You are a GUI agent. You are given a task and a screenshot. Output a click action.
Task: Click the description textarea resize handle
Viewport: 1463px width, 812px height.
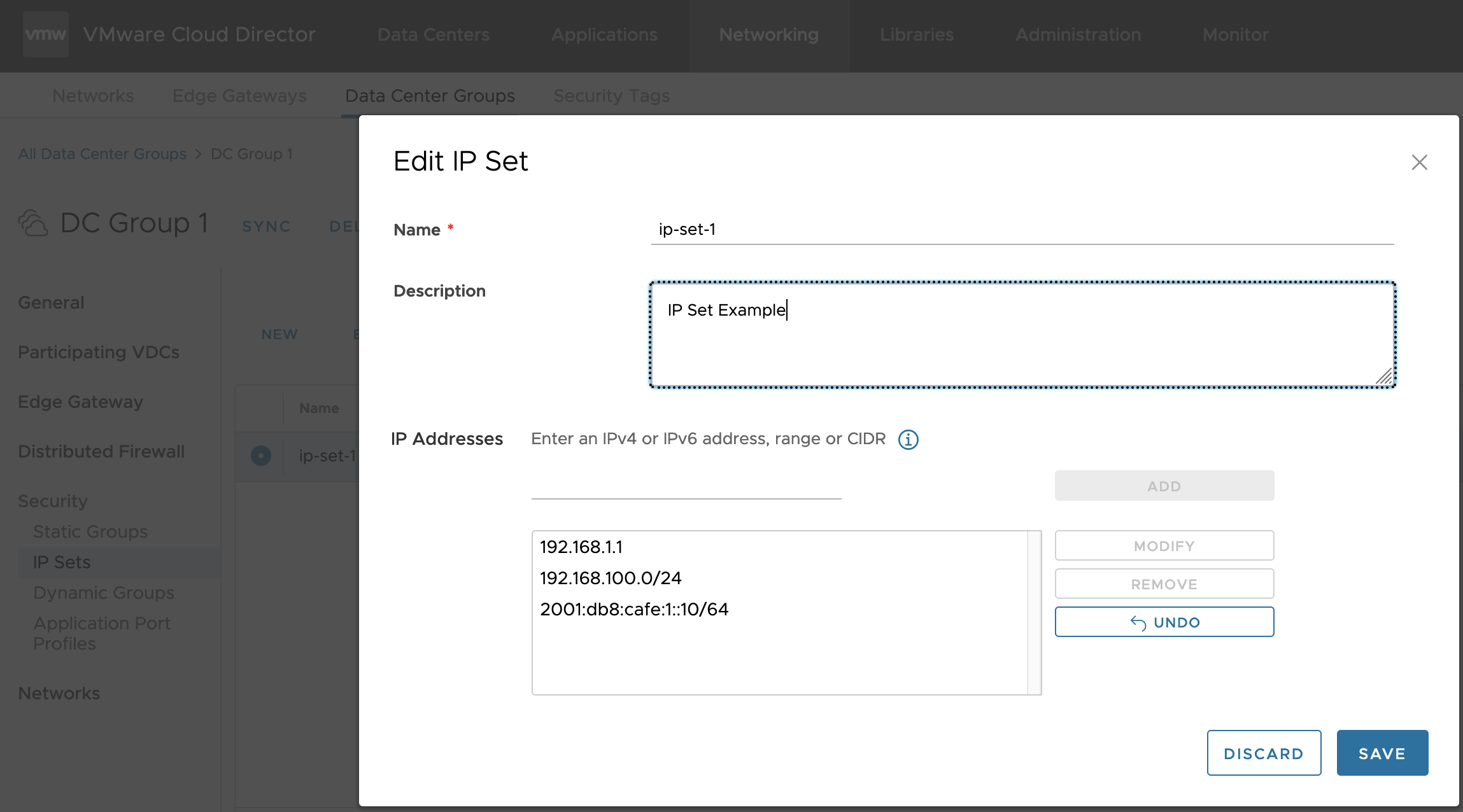[1383, 376]
